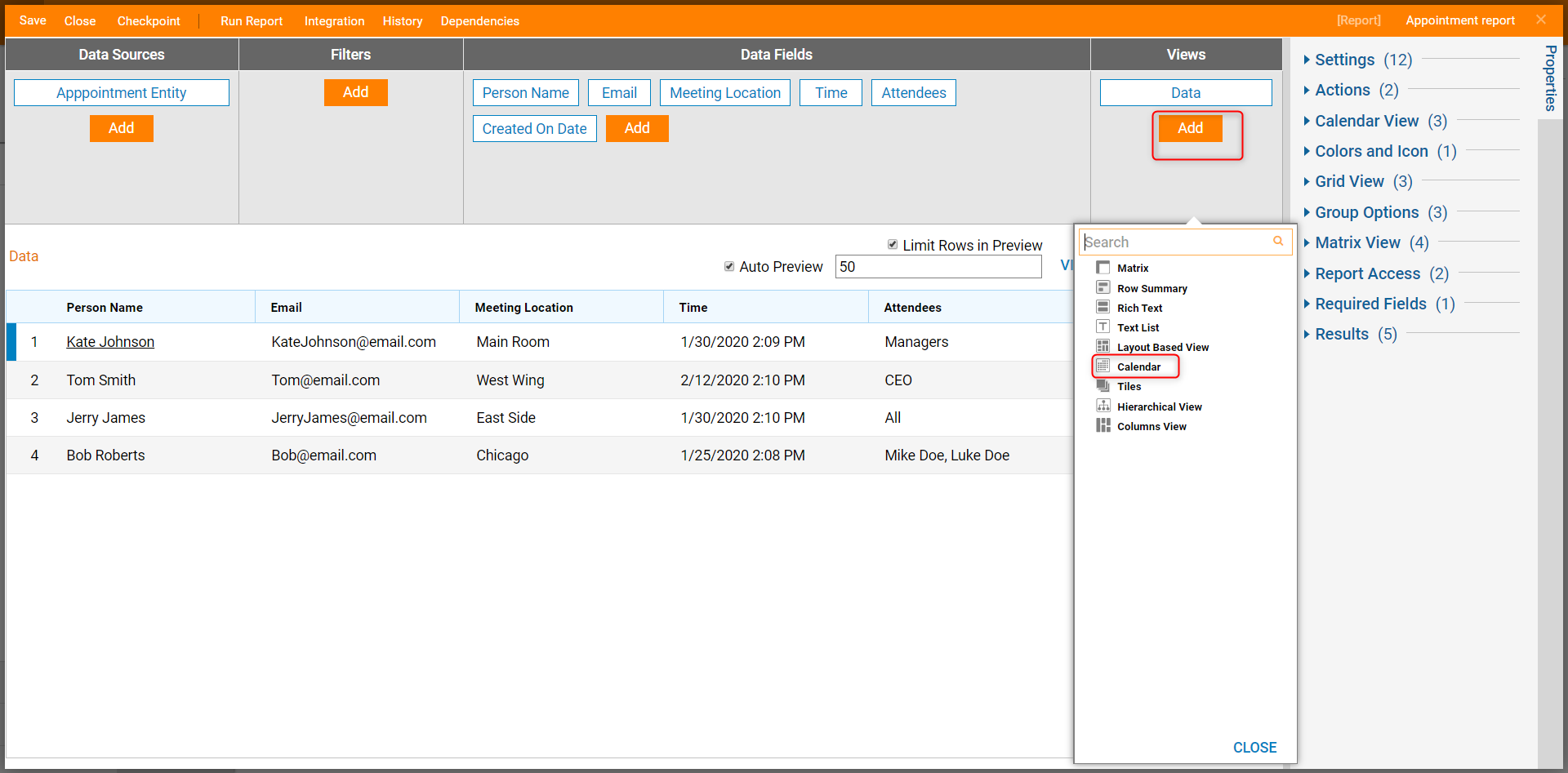Viewport: 1568px width, 773px height.
Task: Pick the Tiles view icon
Action: click(1103, 385)
